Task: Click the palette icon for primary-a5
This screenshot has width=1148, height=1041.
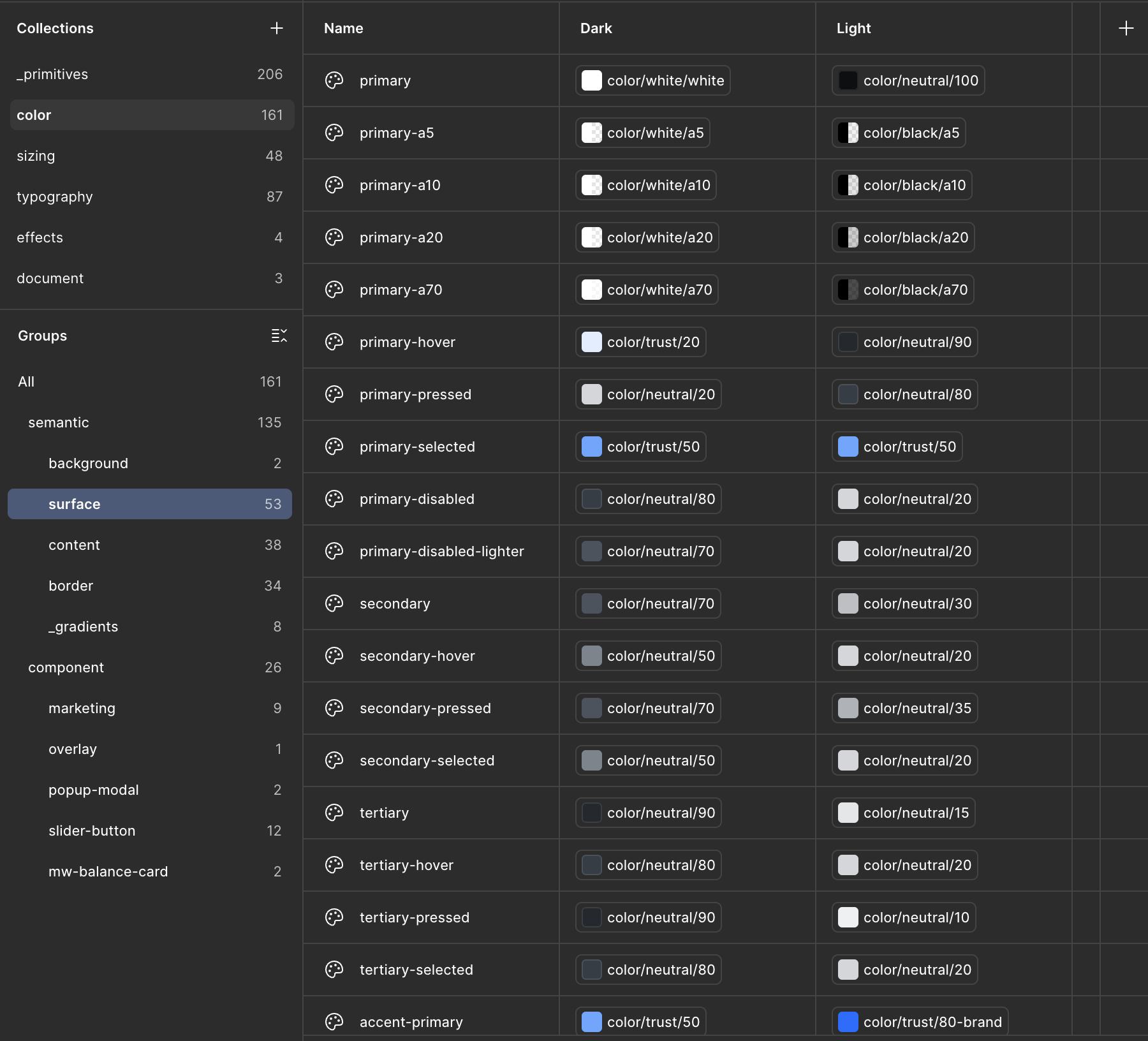Action: coord(334,133)
